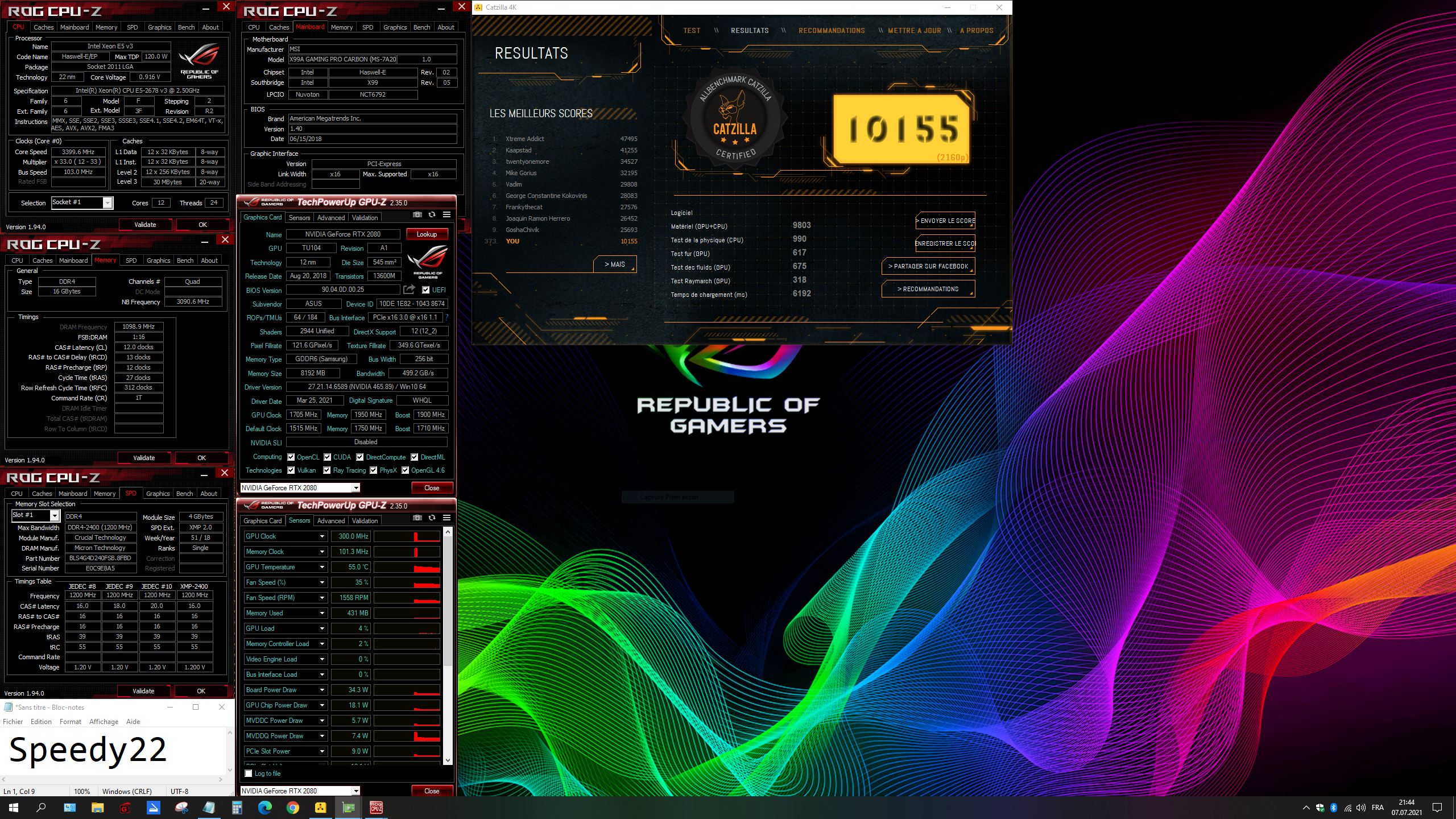Toggle the DirectCompute checkbox
1456x819 pixels.
click(x=360, y=457)
